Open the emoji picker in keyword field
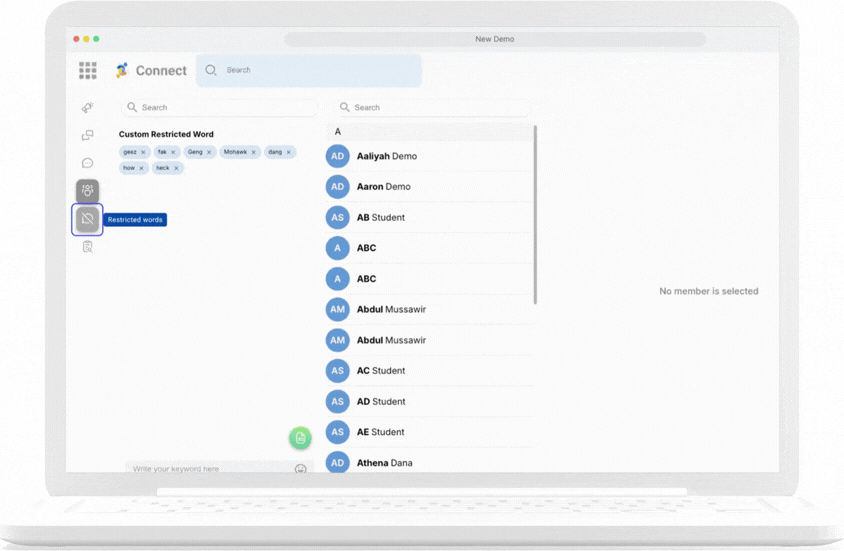The image size is (844, 551). click(x=300, y=469)
